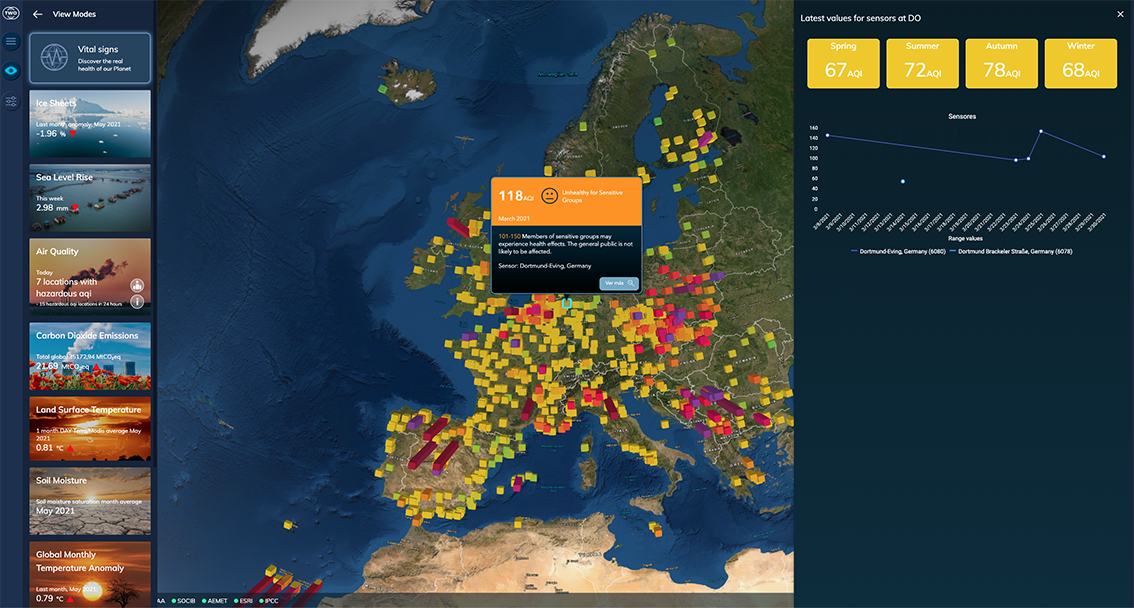Click the IPCC source label
The width and height of the screenshot is (1134, 608).
pyautogui.click(x=271, y=601)
